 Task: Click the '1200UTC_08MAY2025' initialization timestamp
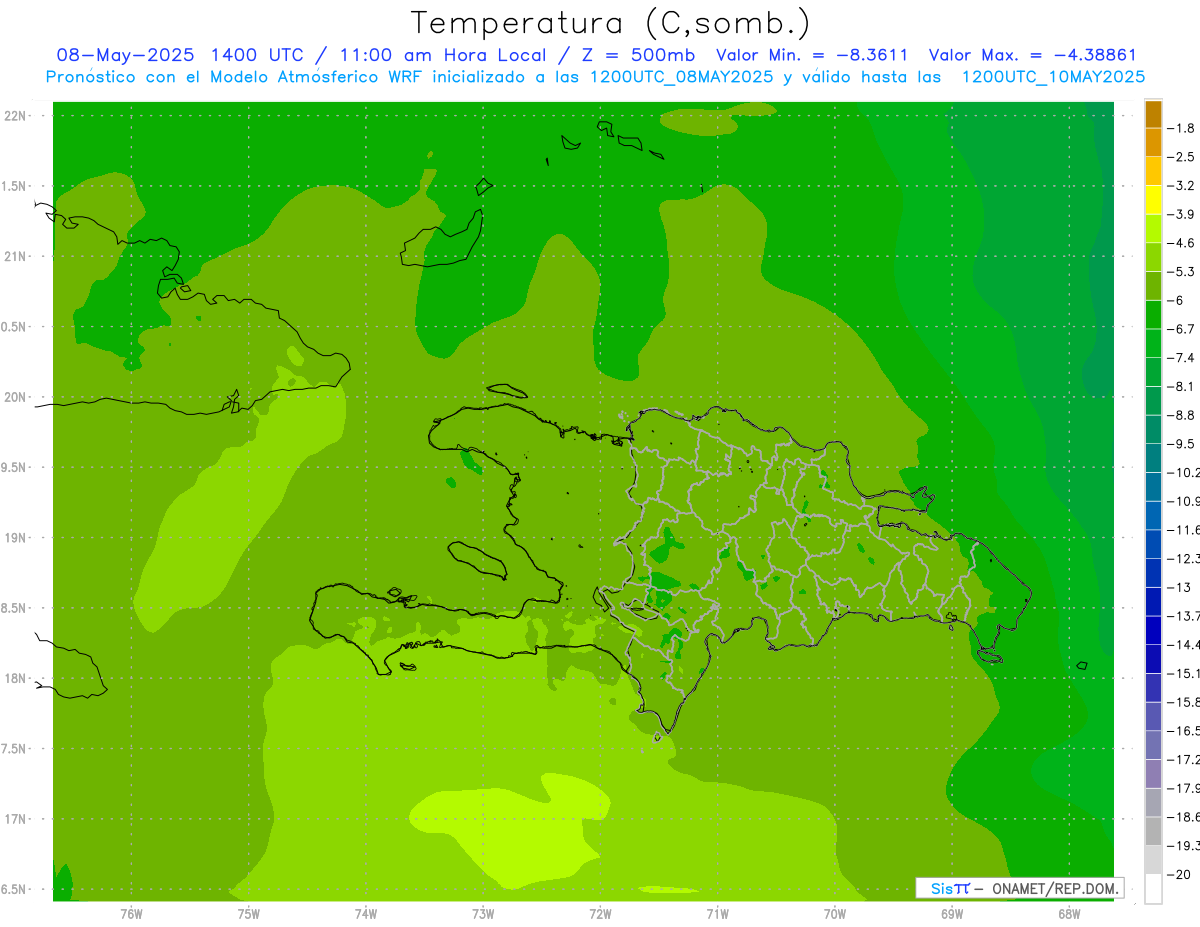[682, 77]
